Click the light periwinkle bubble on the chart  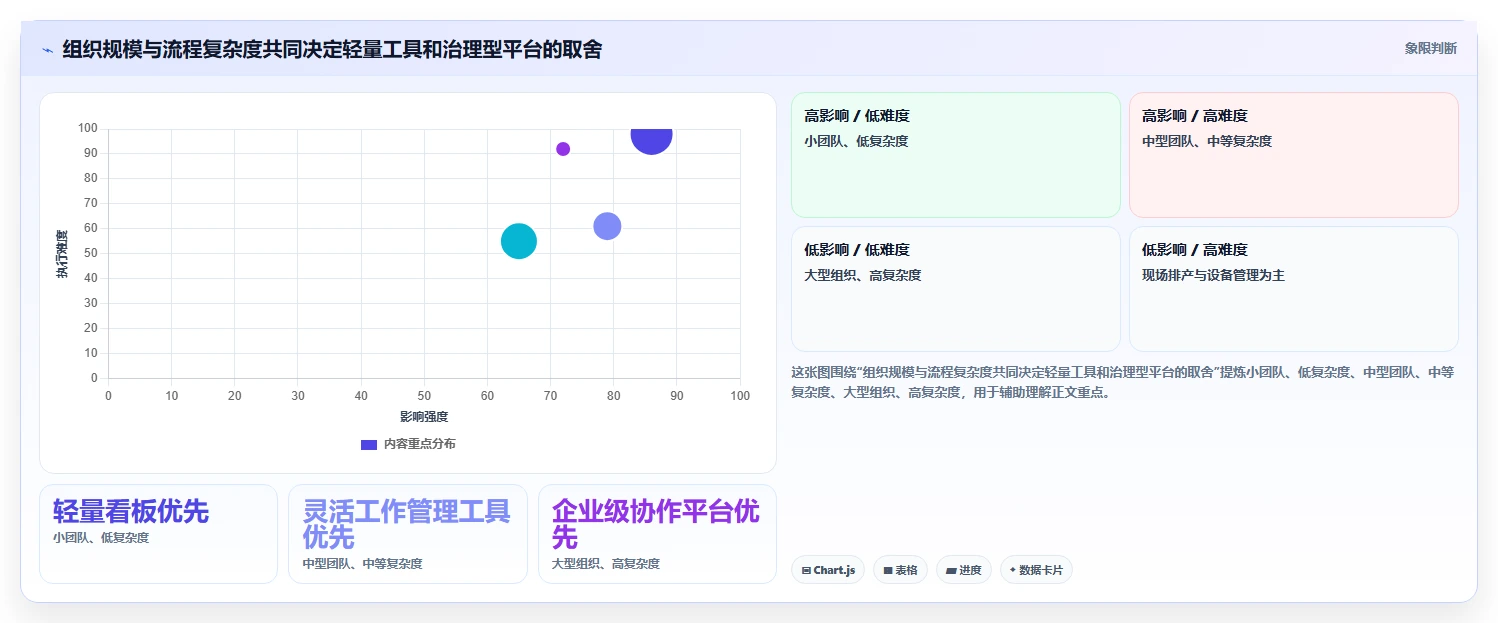(607, 226)
